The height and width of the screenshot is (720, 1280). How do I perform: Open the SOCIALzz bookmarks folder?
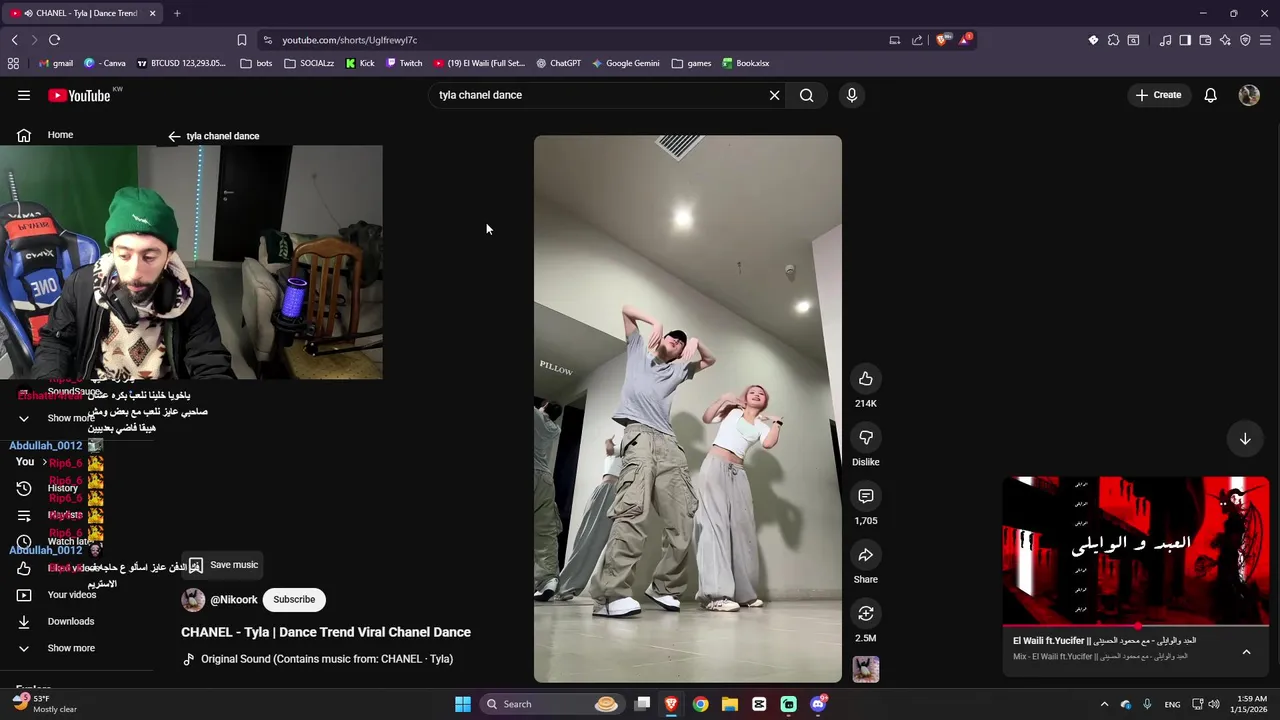(x=309, y=63)
